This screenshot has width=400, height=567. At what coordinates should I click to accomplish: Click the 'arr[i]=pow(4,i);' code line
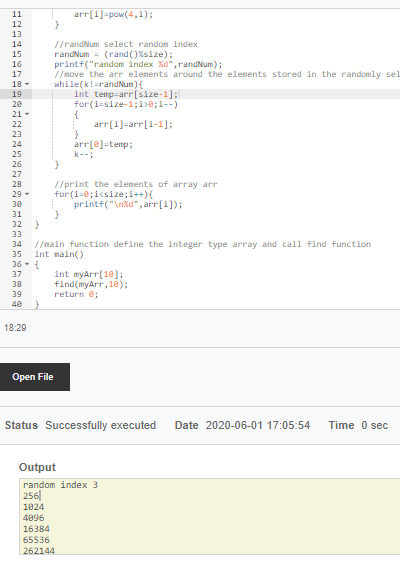tap(114, 14)
